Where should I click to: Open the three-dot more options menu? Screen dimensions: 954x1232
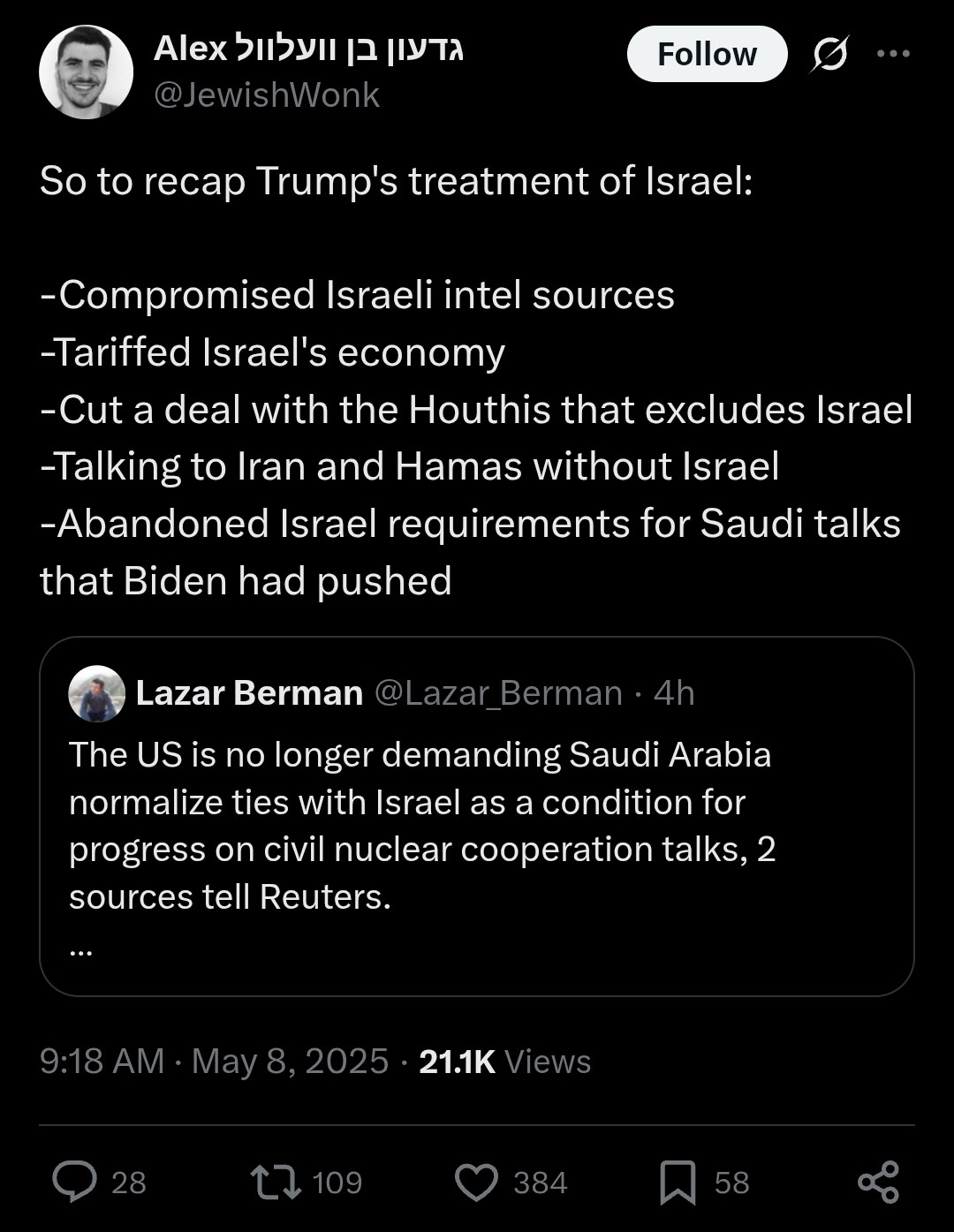tap(893, 54)
